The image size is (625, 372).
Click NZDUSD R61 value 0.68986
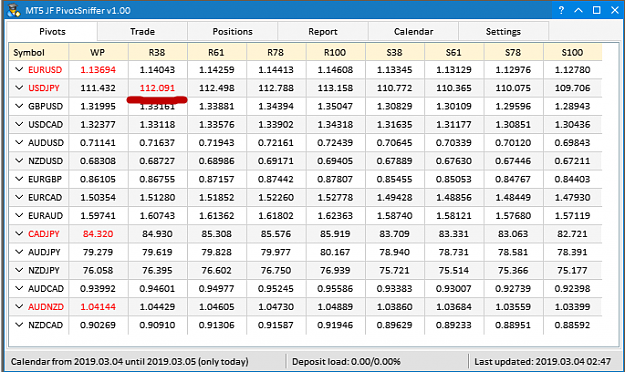click(x=216, y=161)
